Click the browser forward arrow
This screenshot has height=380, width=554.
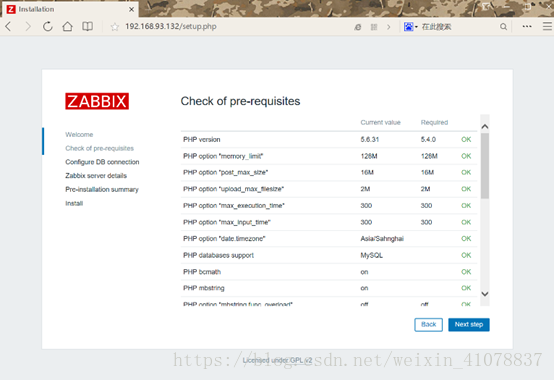tap(28, 26)
